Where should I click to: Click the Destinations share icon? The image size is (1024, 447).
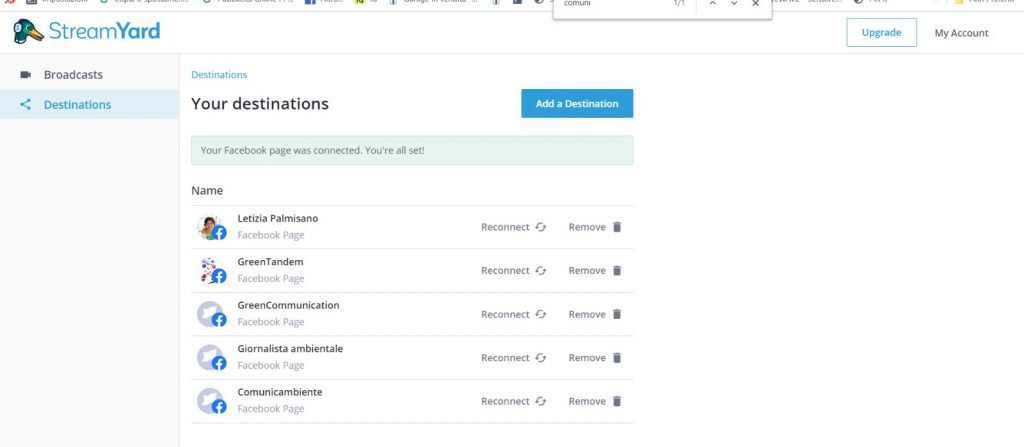coord(25,105)
